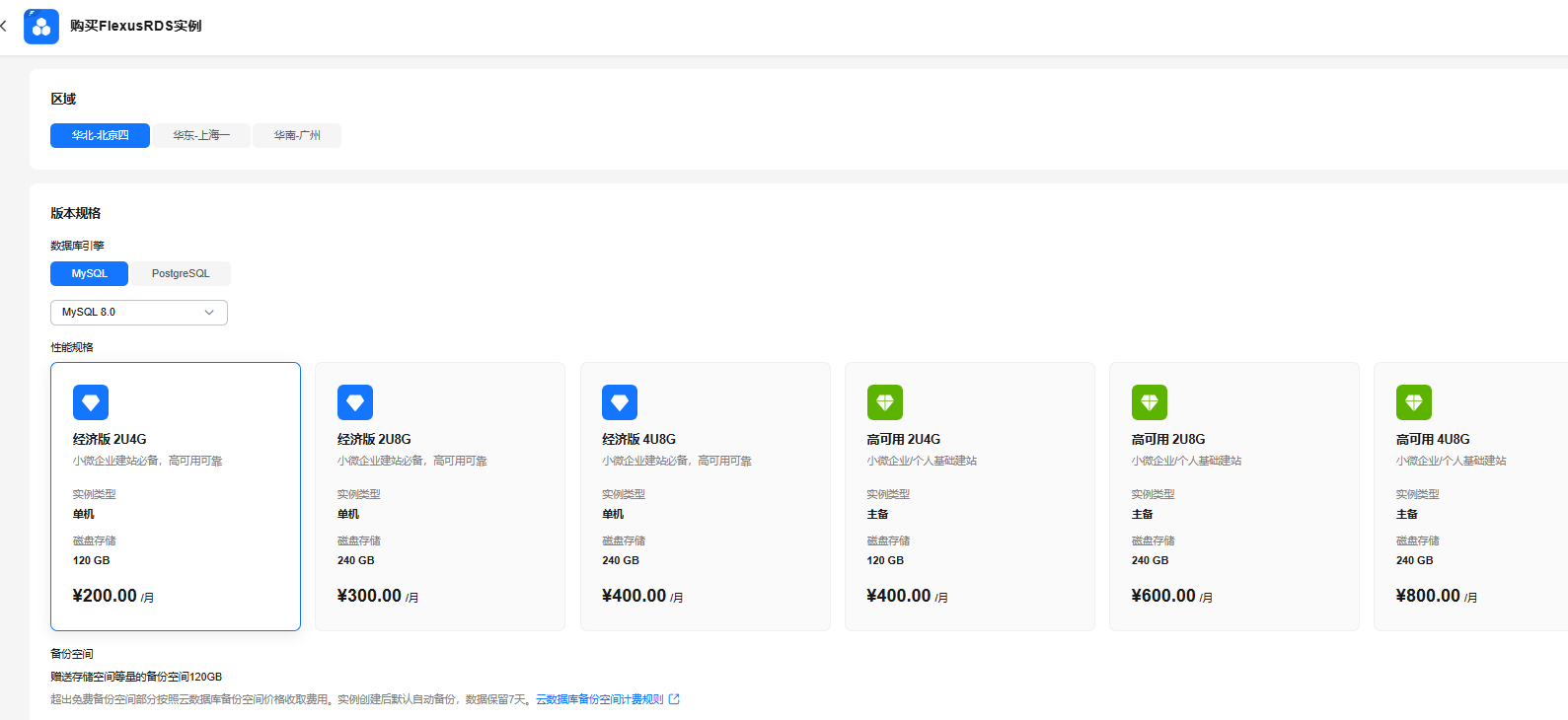This screenshot has height=720, width=1568.
Task: Choose the PostgreSQL database engine
Action: coord(181,273)
